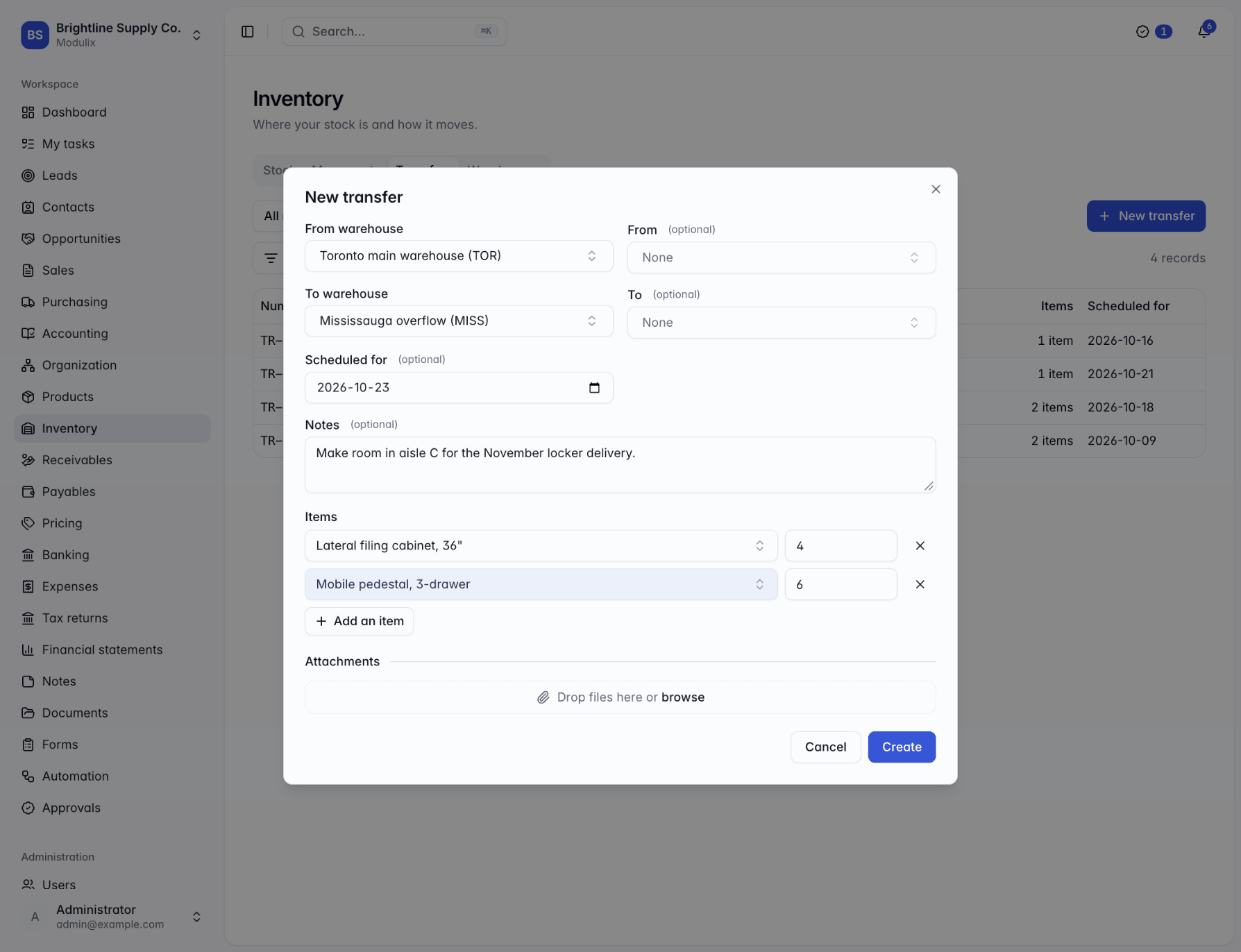Click quantity field showing 4

[x=841, y=546]
